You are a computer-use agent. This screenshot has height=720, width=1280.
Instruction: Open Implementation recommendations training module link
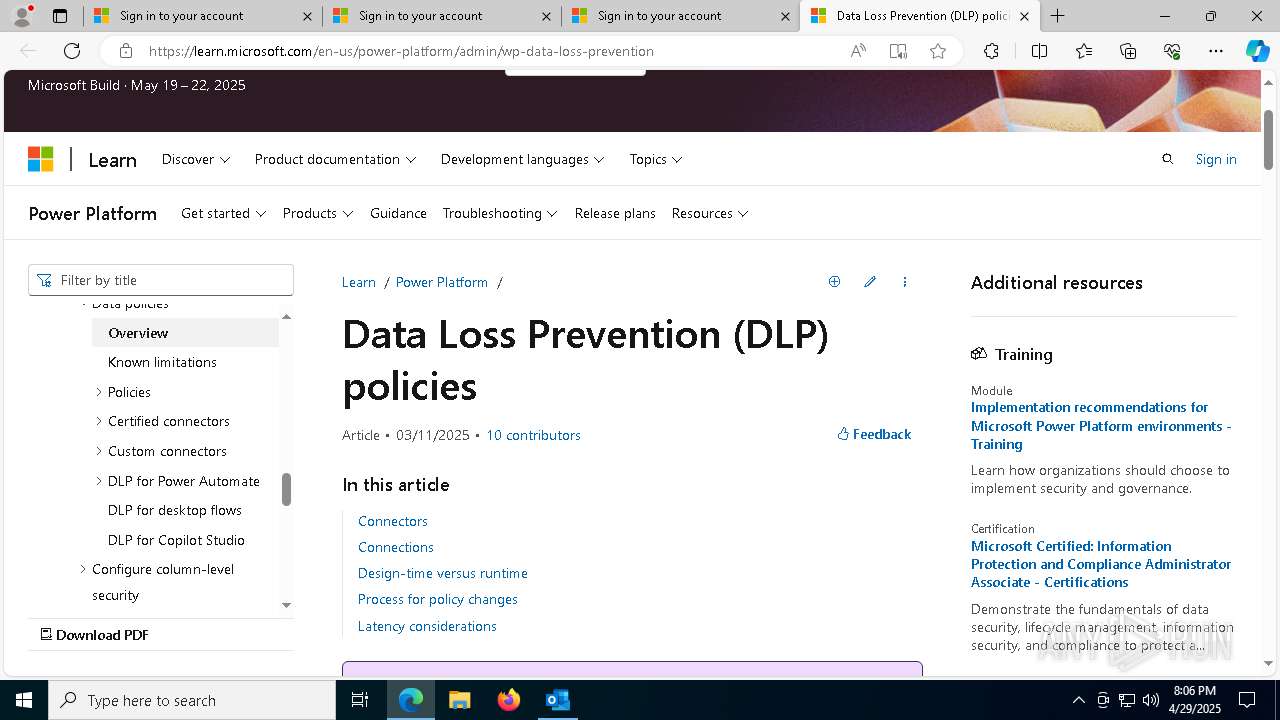[1101, 426]
